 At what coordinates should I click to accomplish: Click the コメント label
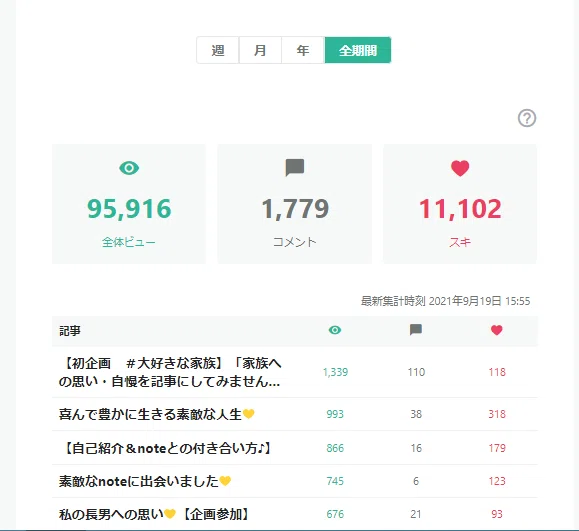295,242
